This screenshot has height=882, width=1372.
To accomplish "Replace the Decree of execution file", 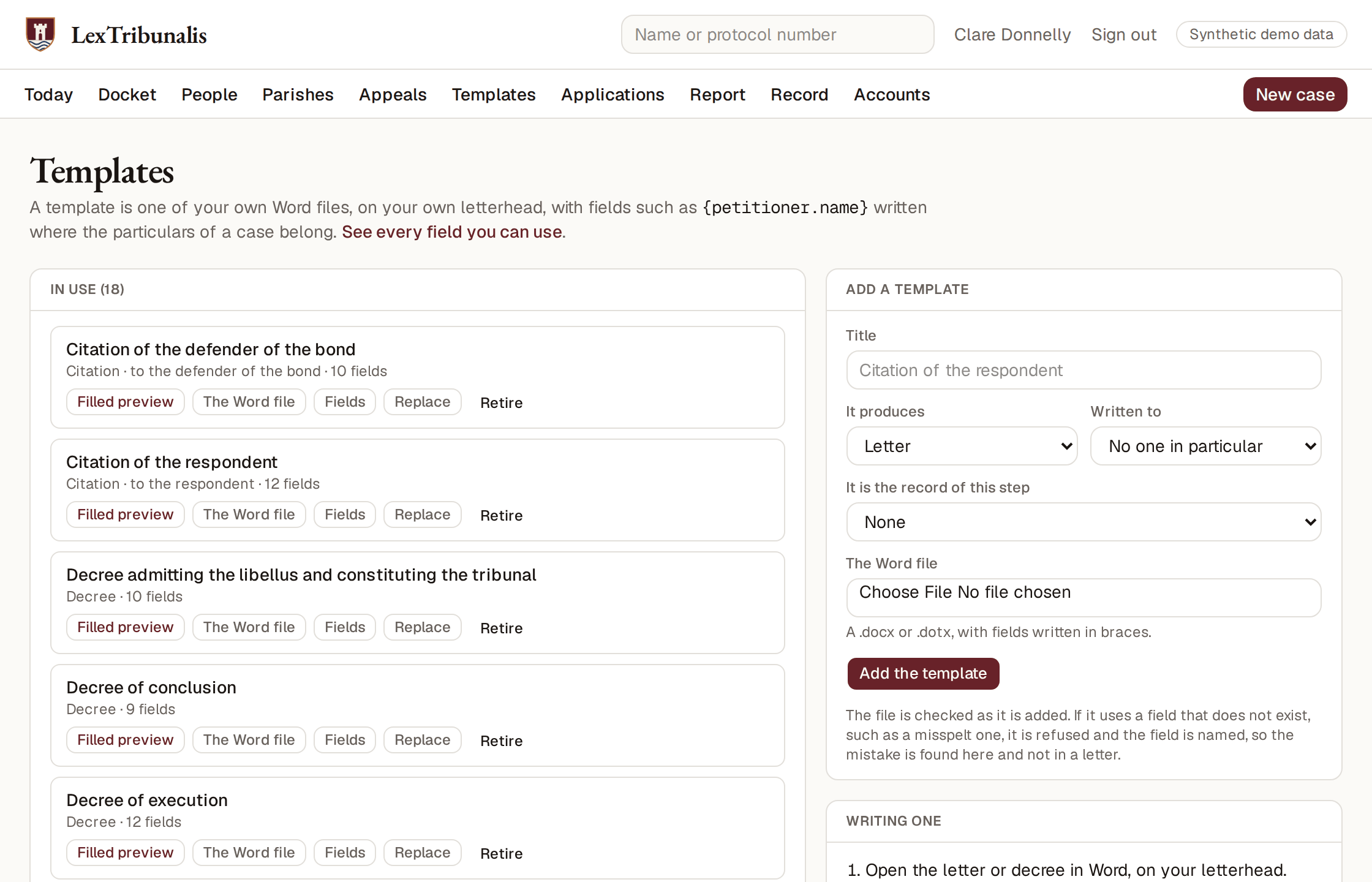I will pos(422,853).
